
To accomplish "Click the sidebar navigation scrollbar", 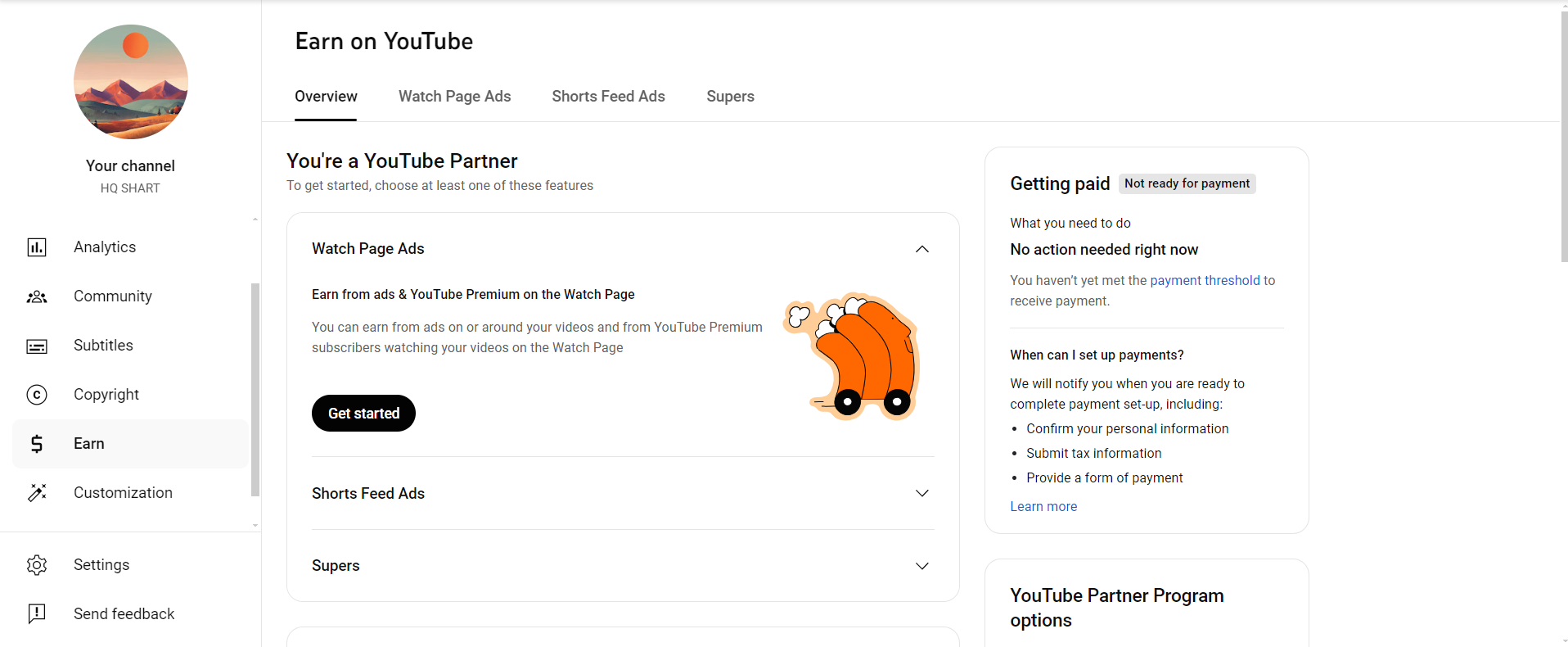I will coord(255,389).
